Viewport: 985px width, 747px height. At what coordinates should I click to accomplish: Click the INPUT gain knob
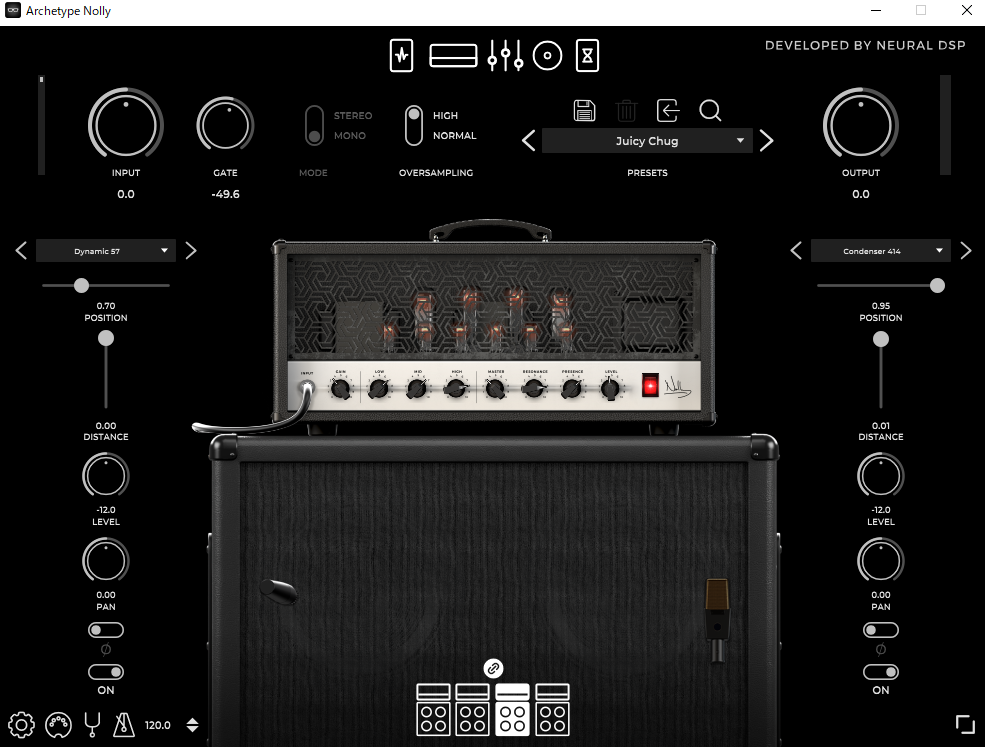(x=126, y=124)
